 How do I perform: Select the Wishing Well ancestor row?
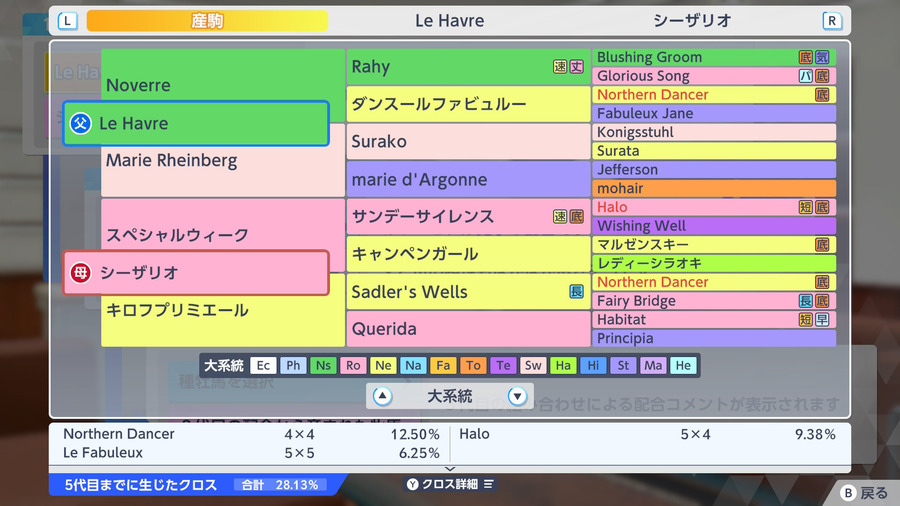714,225
